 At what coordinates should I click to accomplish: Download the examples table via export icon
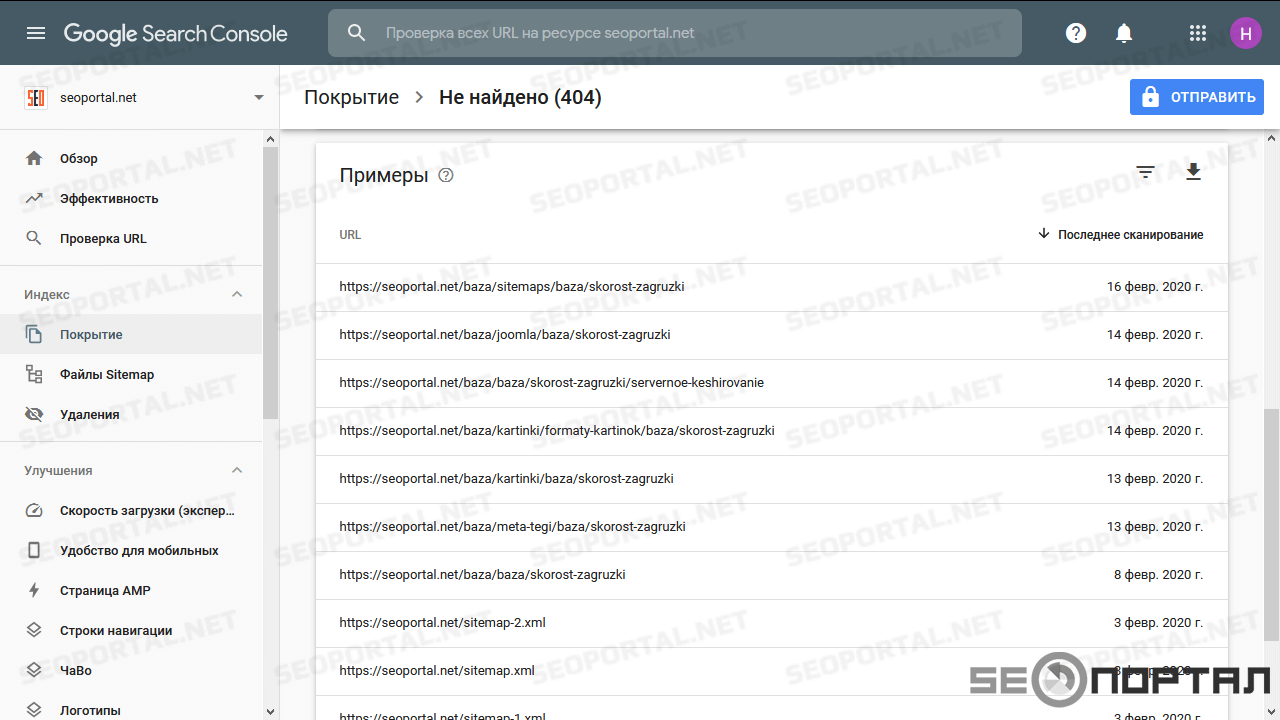point(1193,173)
